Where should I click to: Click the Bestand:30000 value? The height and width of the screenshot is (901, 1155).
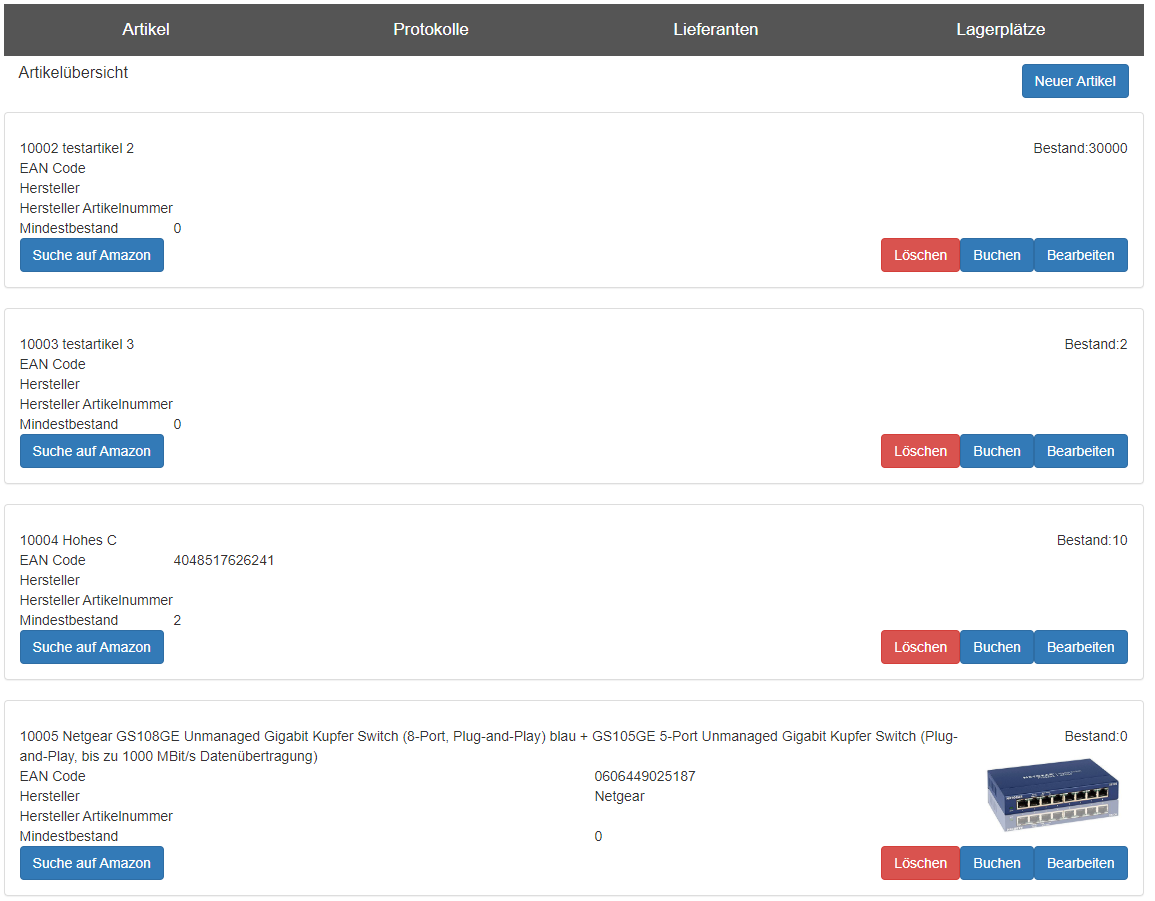(1080, 148)
